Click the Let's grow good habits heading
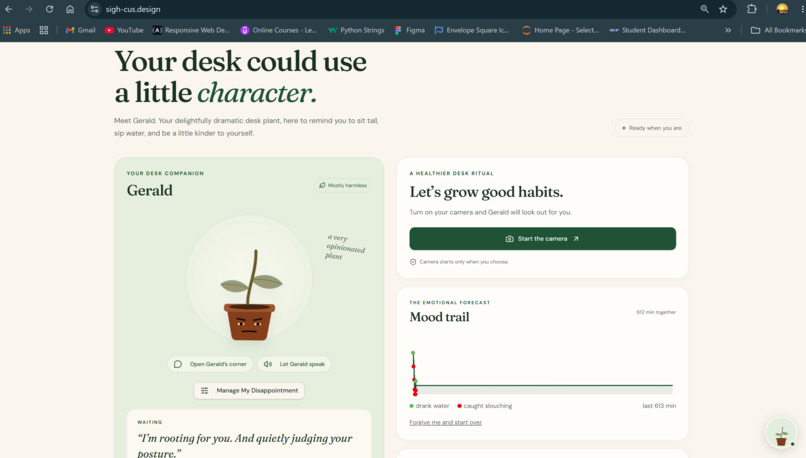Image resolution: width=806 pixels, height=458 pixels. pos(486,192)
